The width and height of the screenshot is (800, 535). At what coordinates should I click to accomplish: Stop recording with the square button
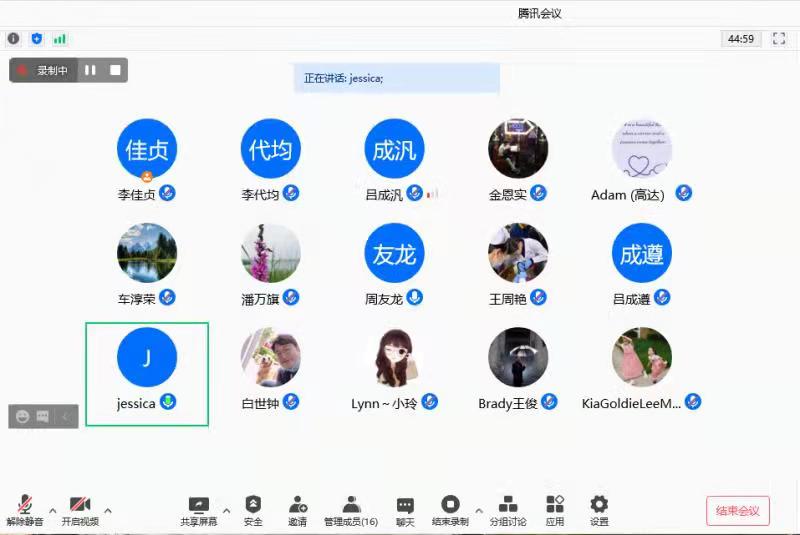115,70
